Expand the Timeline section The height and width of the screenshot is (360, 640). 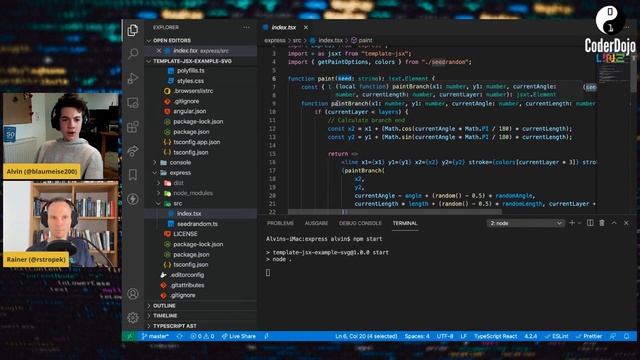(165, 316)
